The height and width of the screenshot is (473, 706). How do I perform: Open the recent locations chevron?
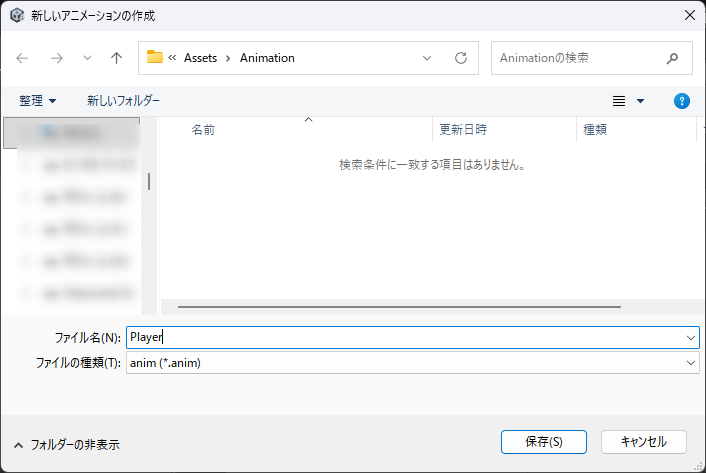point(87,58)
